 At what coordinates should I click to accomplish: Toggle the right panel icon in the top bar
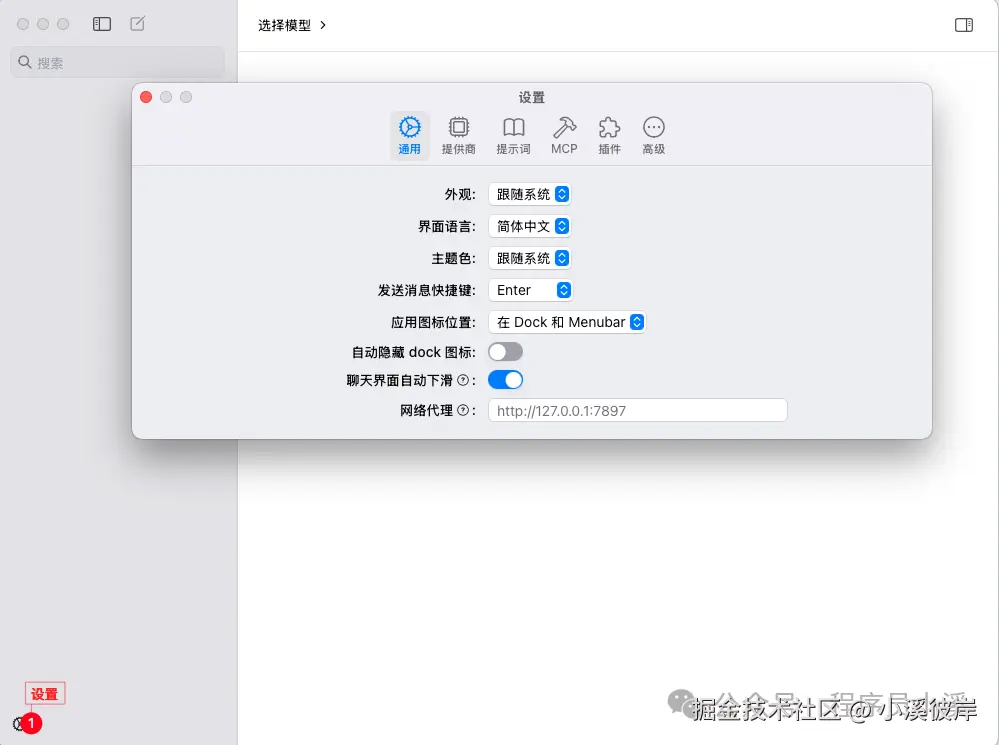pos(963,24)
